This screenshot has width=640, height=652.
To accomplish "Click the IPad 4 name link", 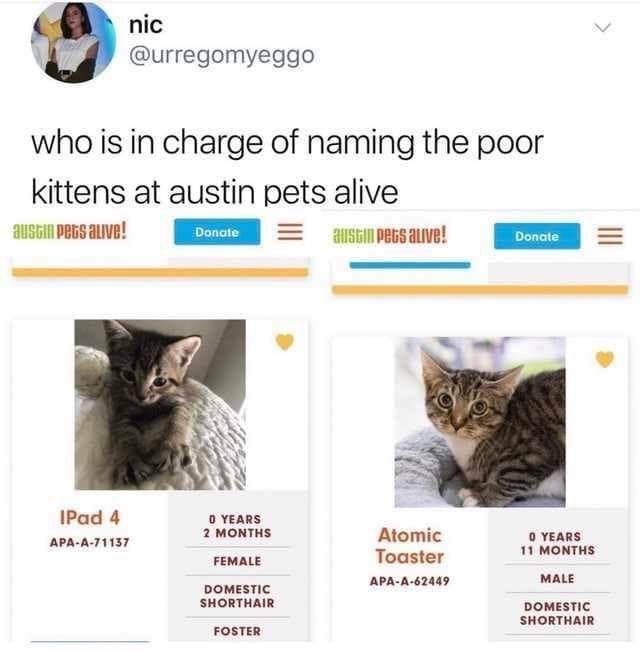I will (x=90, y=518).
